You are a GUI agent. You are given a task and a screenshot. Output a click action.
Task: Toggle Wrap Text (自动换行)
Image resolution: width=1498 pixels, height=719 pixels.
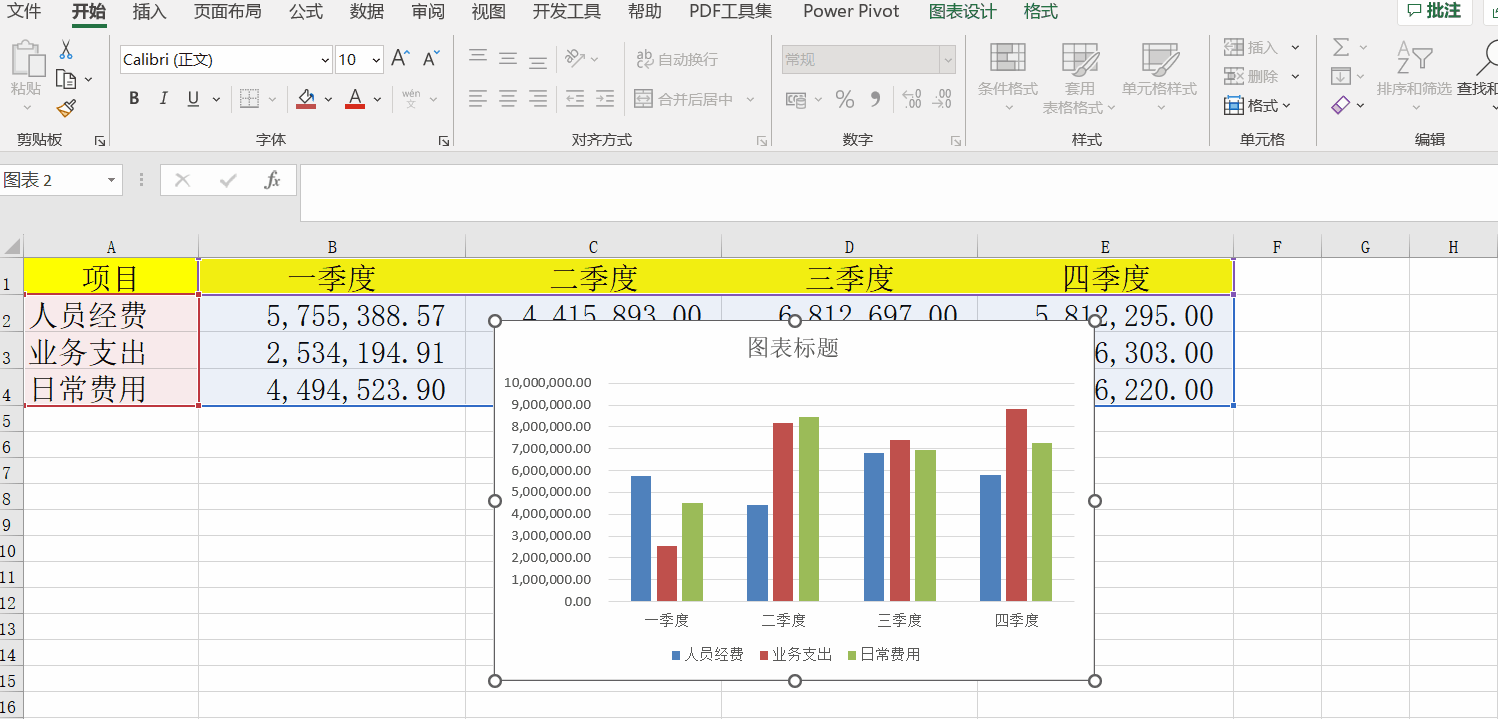pyautogui.click(x=677, y=59)
